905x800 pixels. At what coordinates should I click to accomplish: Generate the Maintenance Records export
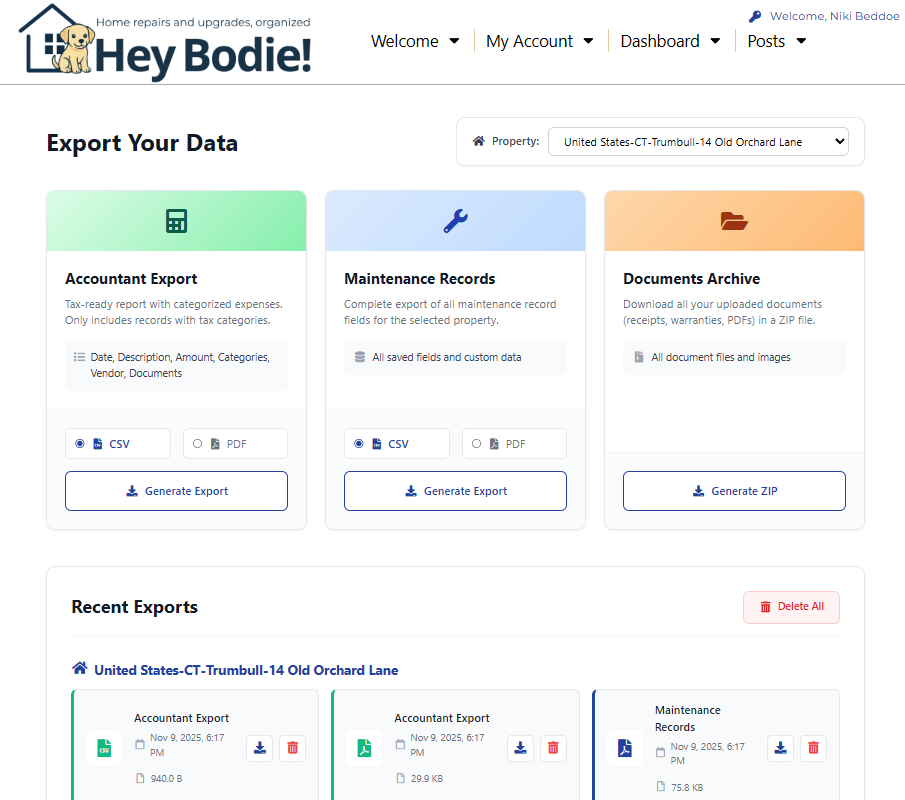(x=455, y=491)
